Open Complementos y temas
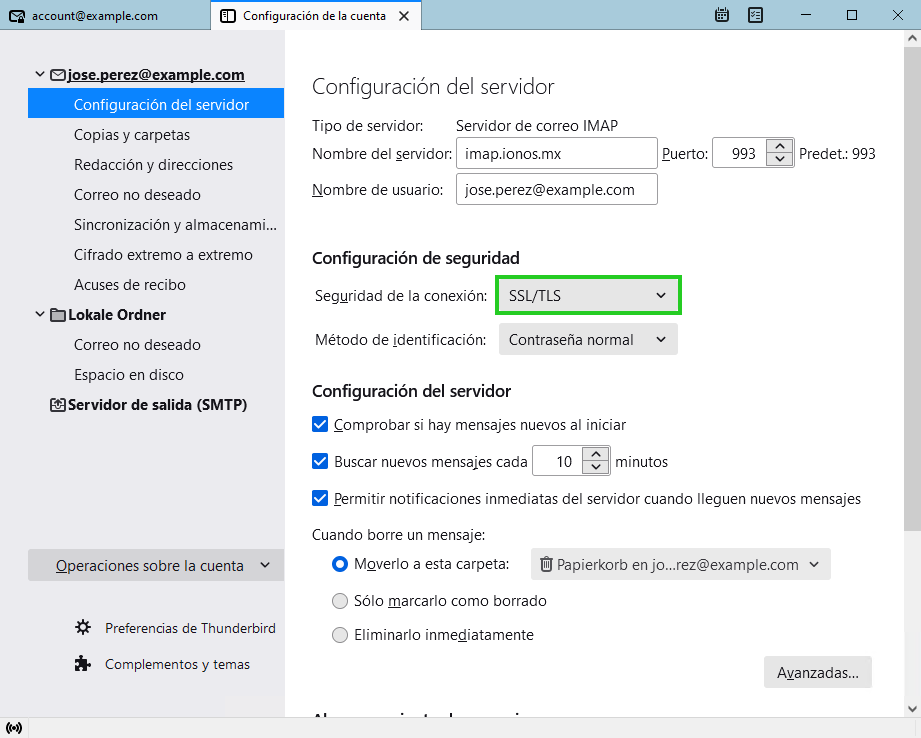This screenshot has height=738, width=921. 177,664
